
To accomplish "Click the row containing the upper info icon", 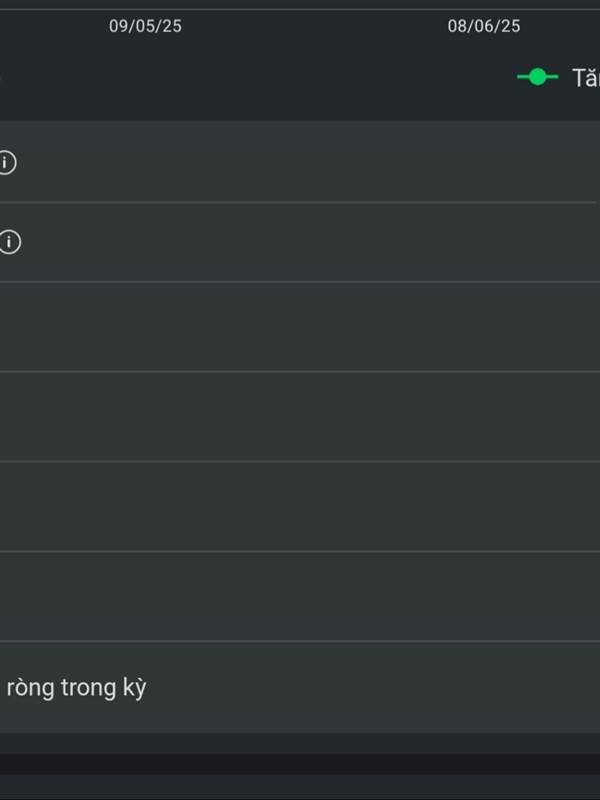I will pyautogui.click(x=300, y=162).
